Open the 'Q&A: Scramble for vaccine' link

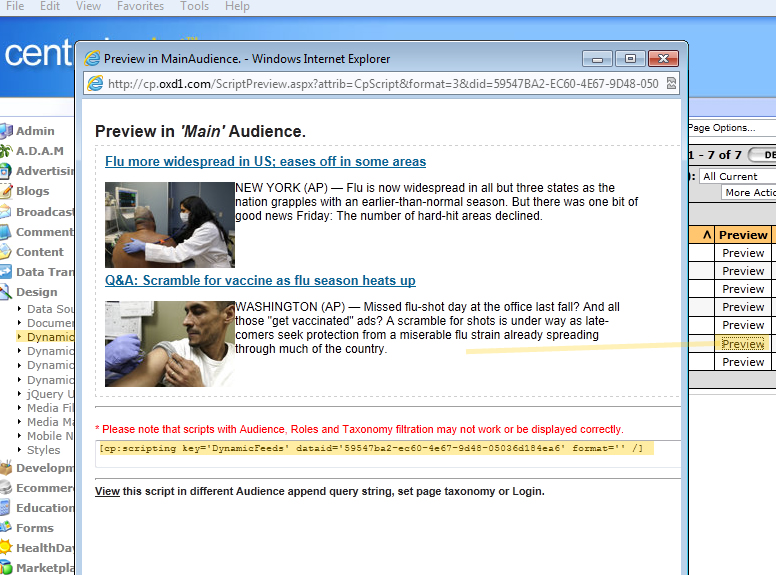(x=260, y=280)
